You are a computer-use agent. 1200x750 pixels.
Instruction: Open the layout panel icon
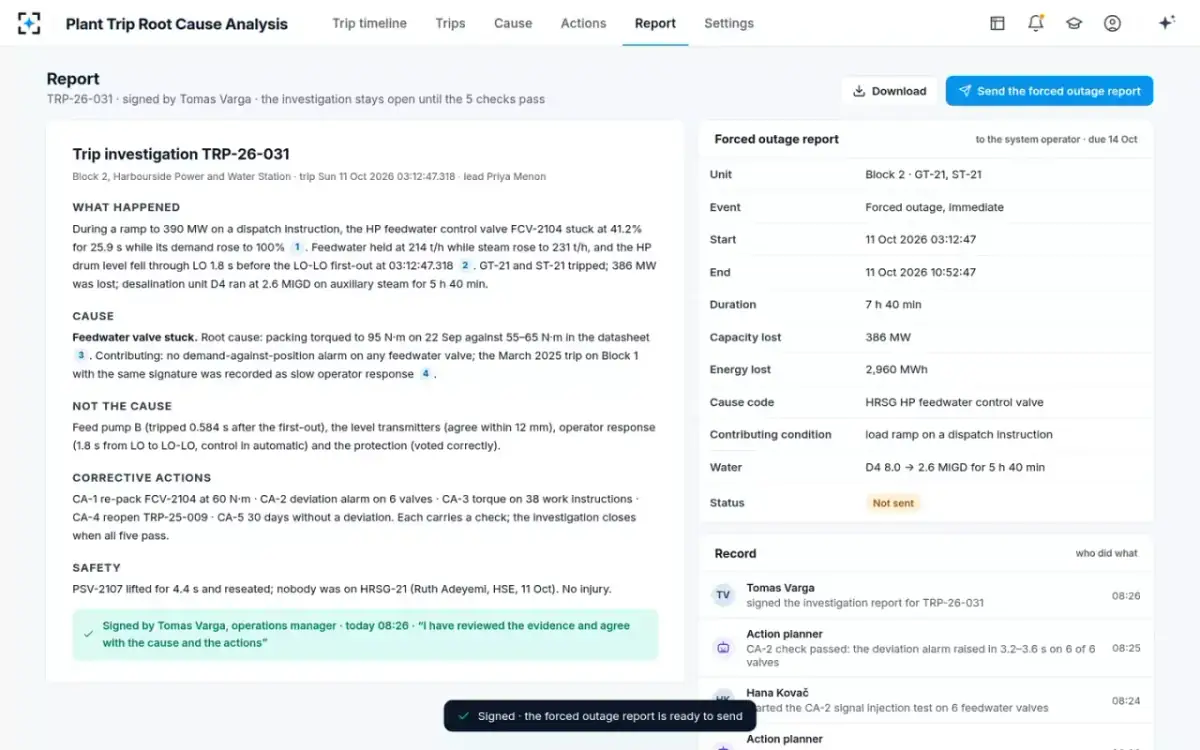point(997,23)
